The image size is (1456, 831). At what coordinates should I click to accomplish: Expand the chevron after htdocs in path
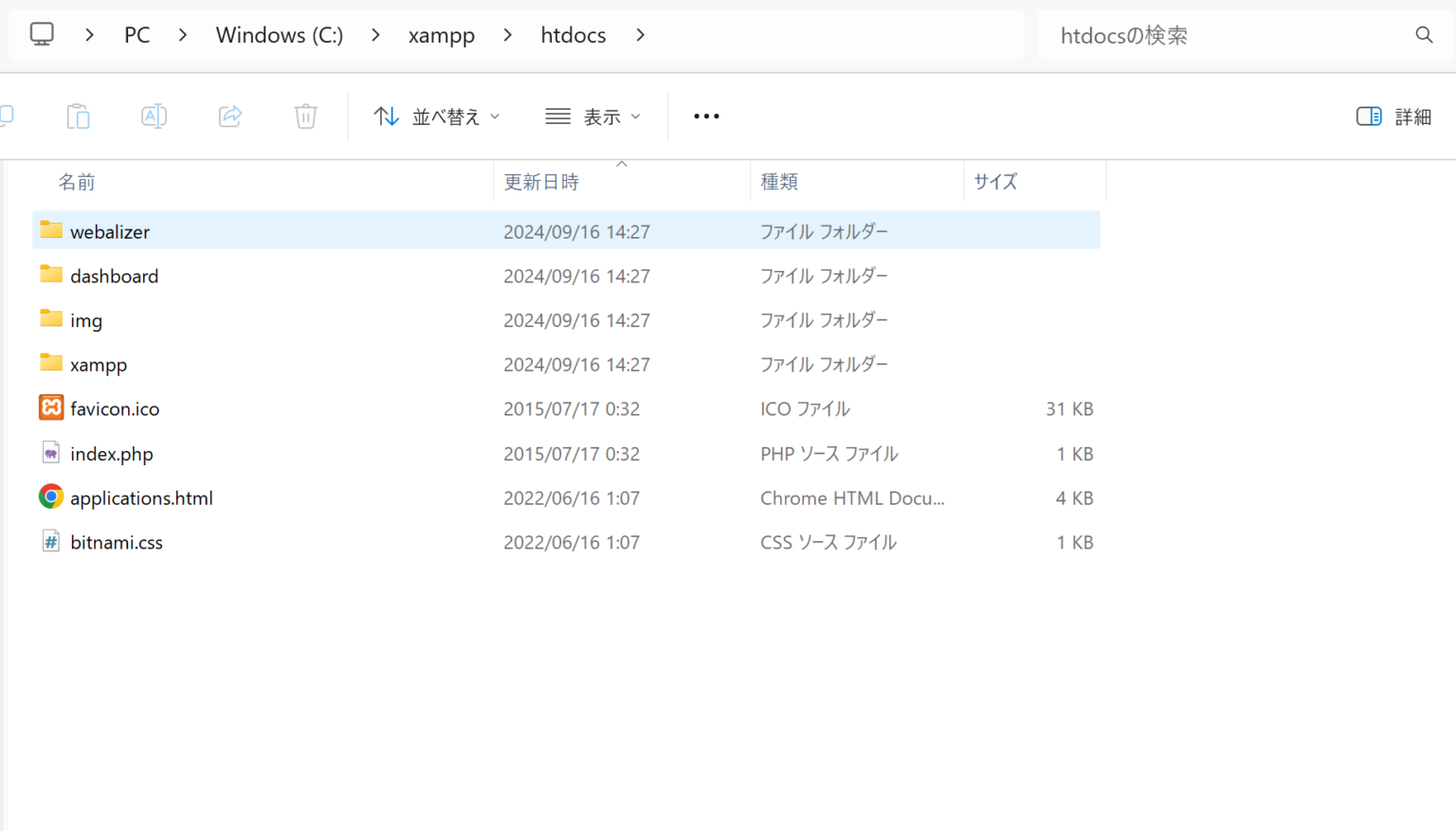click(641, 35)
